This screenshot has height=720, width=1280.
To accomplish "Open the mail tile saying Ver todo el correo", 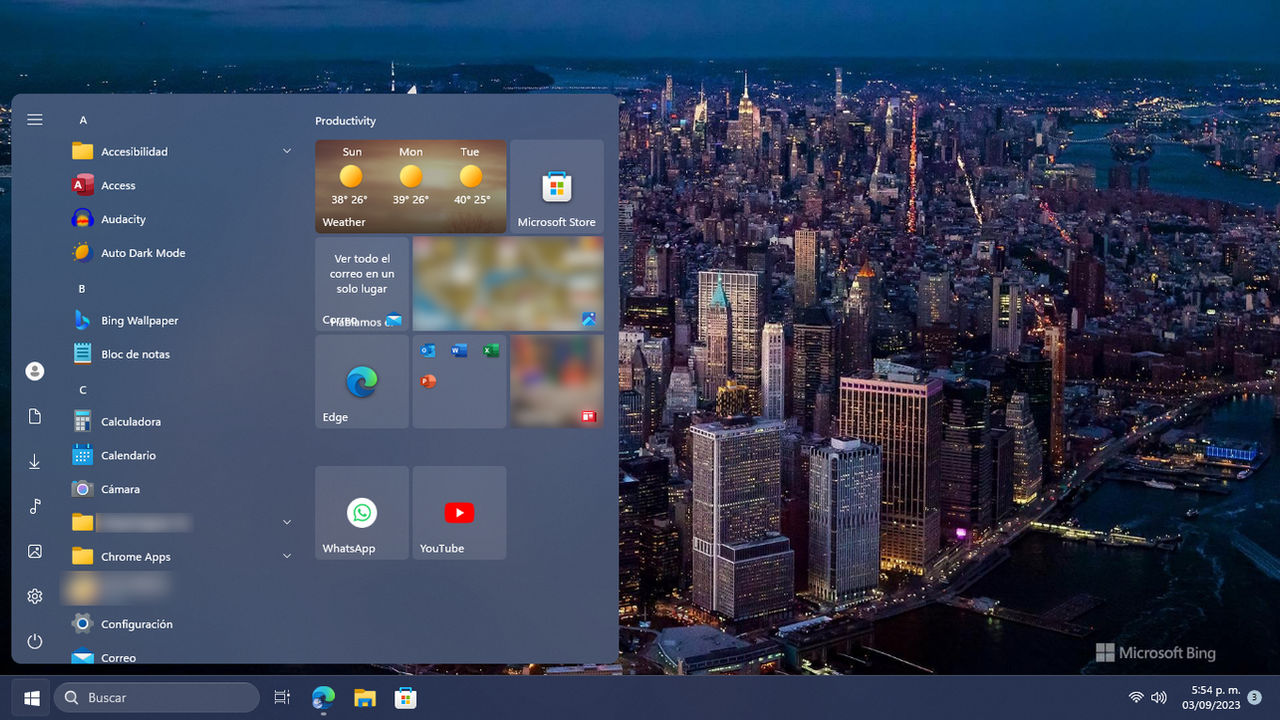I will (362, 284).
